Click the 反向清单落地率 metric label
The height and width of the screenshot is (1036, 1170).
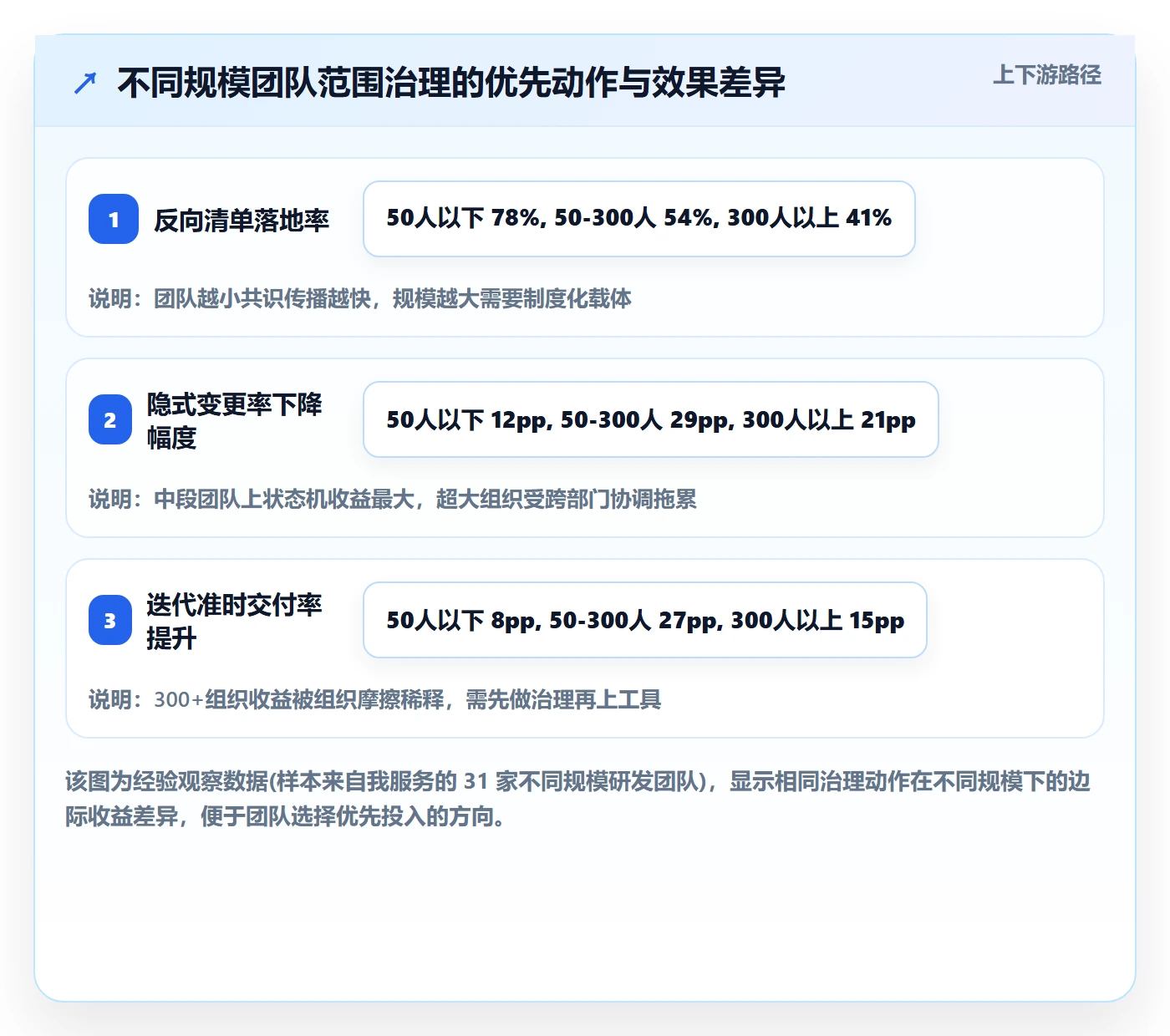click(x=242, y=220)
